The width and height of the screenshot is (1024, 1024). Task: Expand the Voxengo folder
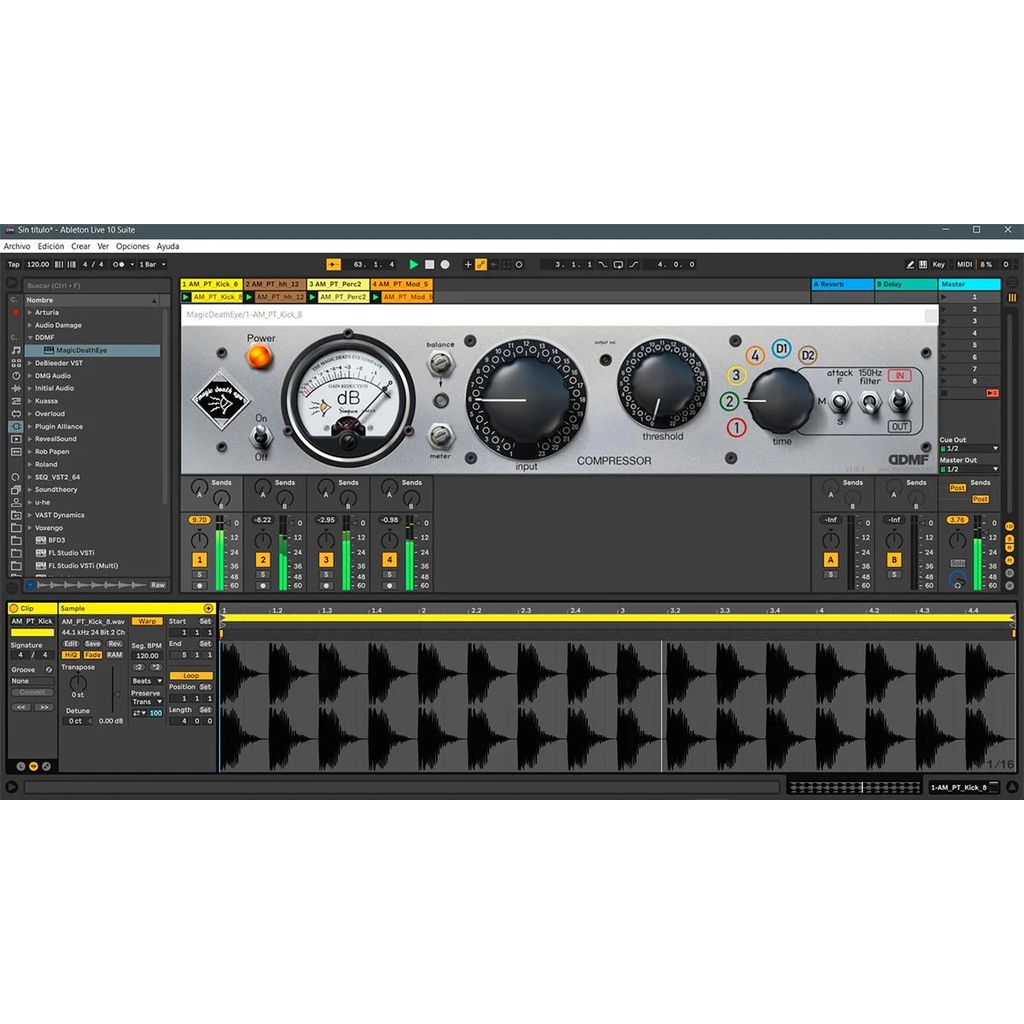click(30, 528)
